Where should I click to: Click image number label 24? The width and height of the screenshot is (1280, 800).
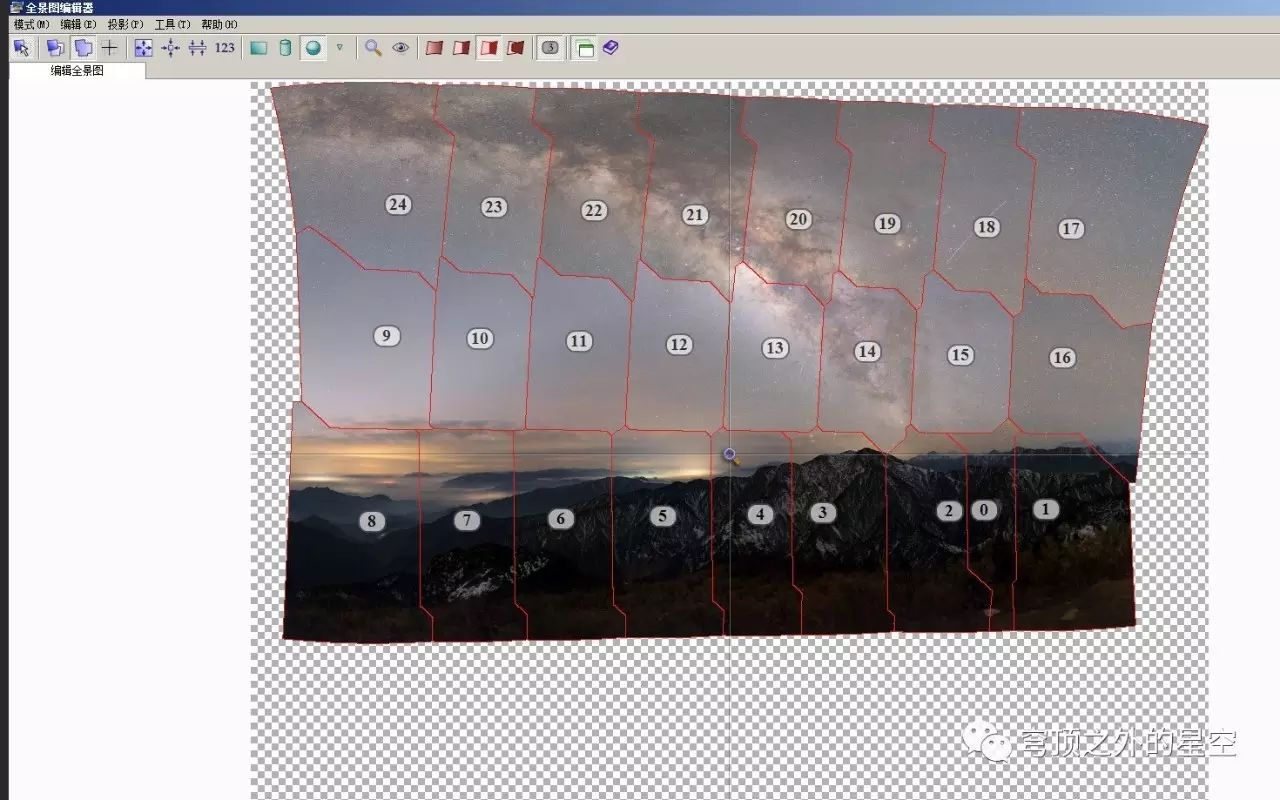point(398,205)
